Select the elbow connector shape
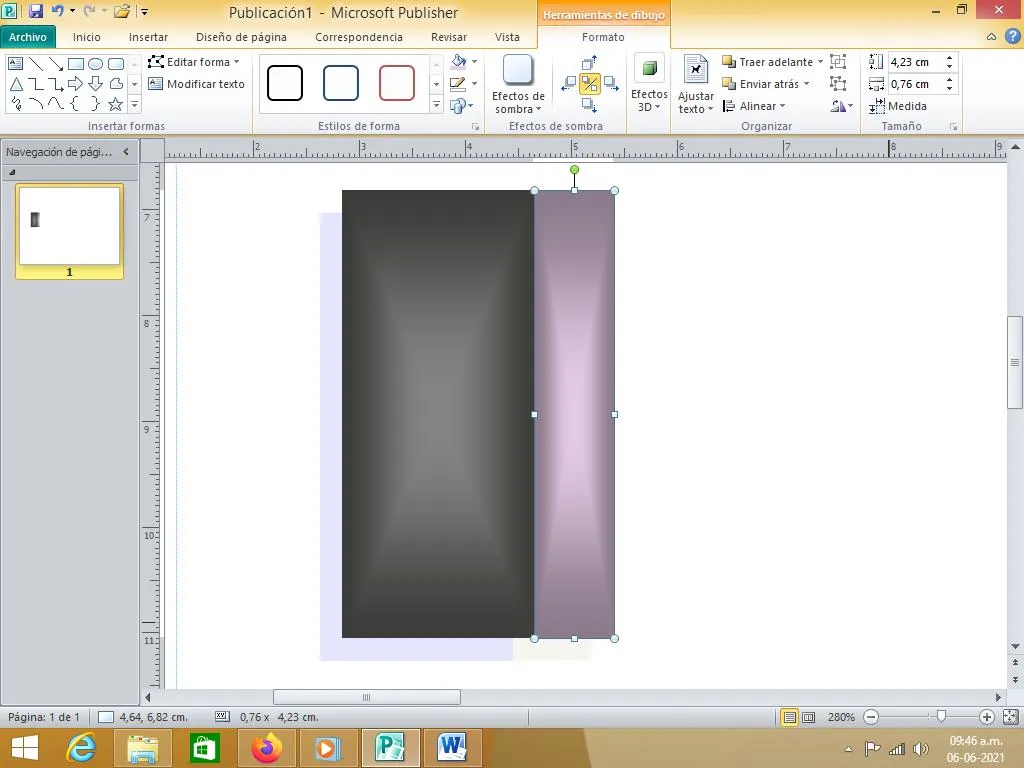The height and width of the screenshot is (768, 1024). click(x=36, y=84)
